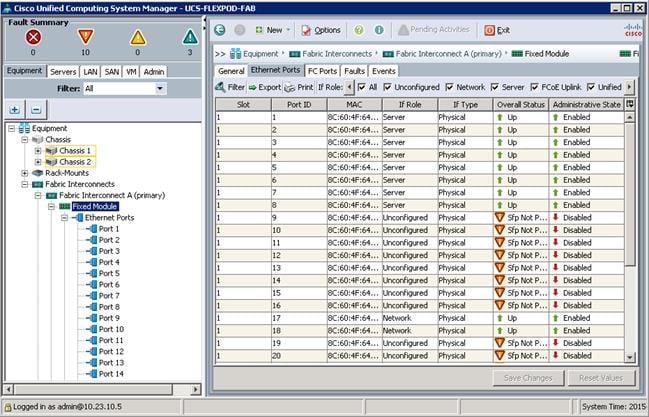Screen dimensions: 649x417
Task: Select Port 1 icon in tree
Action: (x=91, y=229)
